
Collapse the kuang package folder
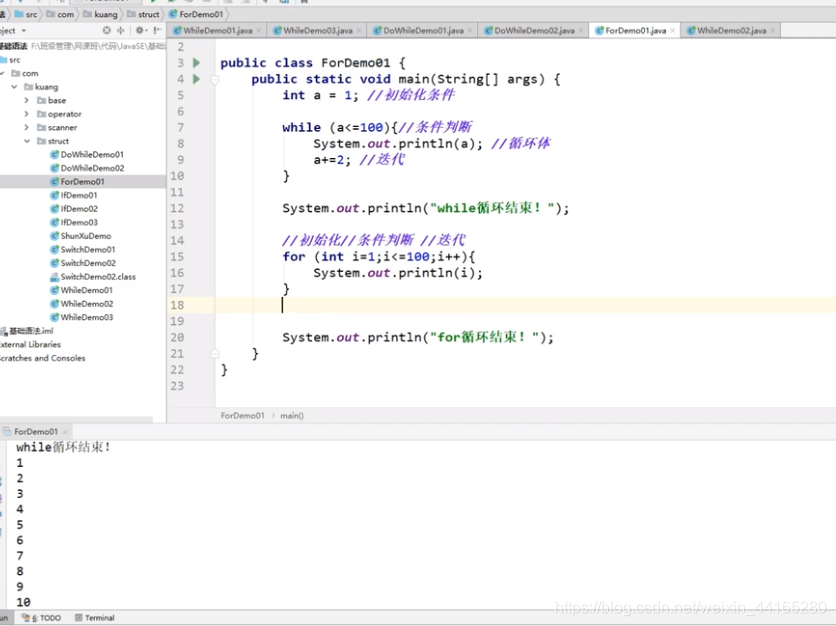14,87
